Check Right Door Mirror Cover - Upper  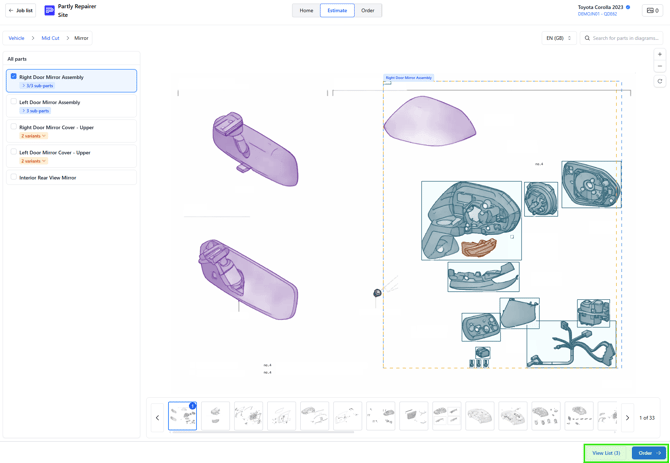click(14, 126)
